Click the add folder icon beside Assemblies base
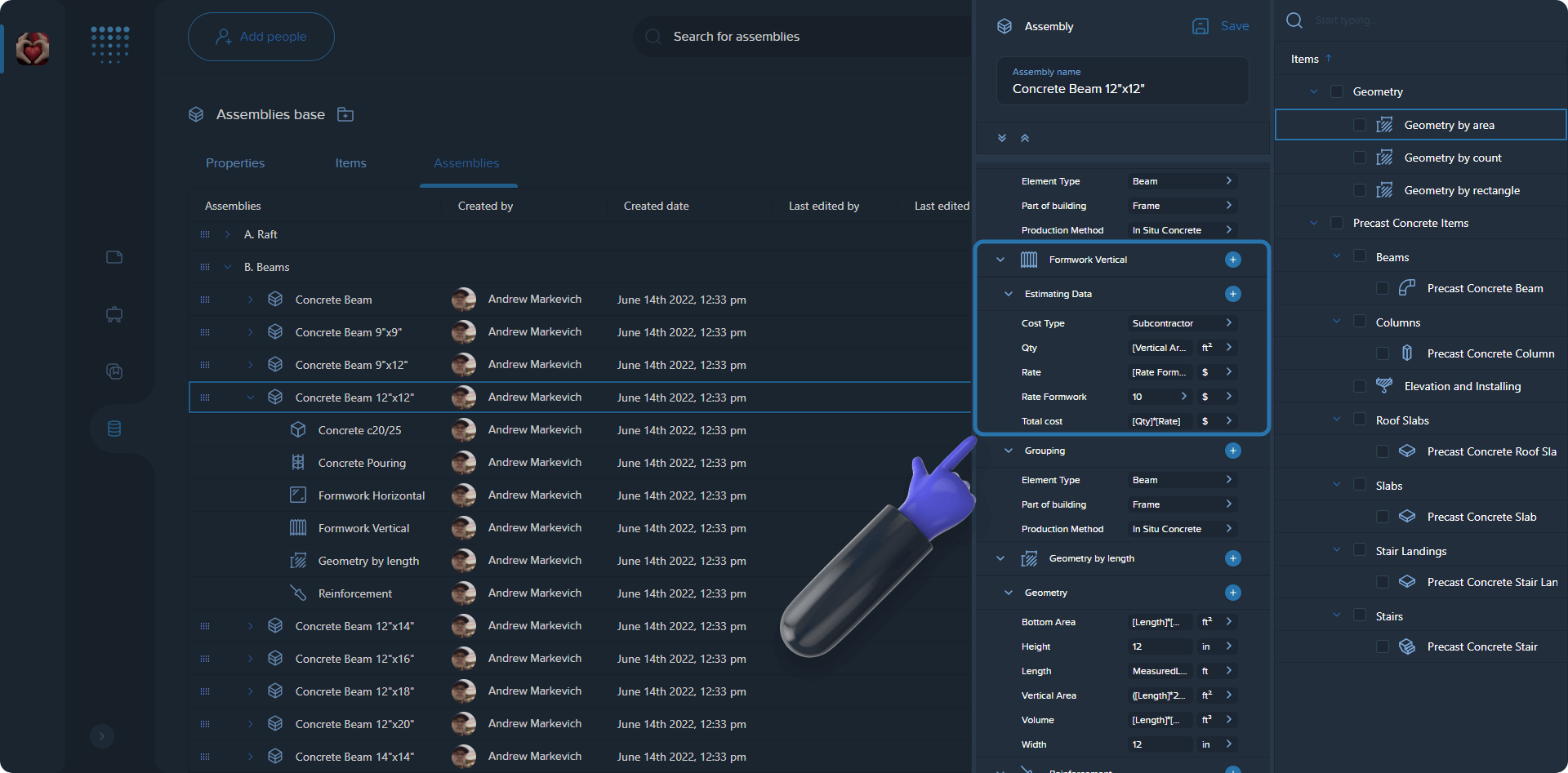The image size is (1568, 773). pyautogui.click(x=345, y=114)
